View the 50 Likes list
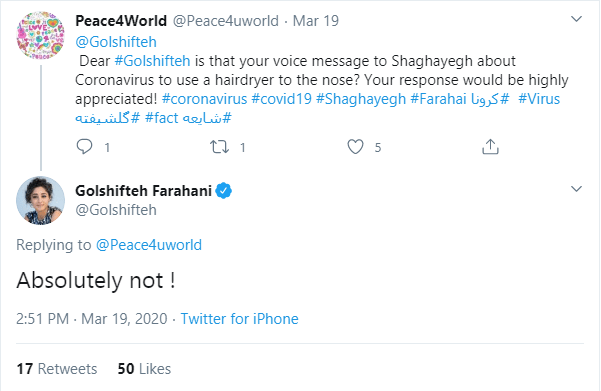601x391 pixels. pos(144,369)
